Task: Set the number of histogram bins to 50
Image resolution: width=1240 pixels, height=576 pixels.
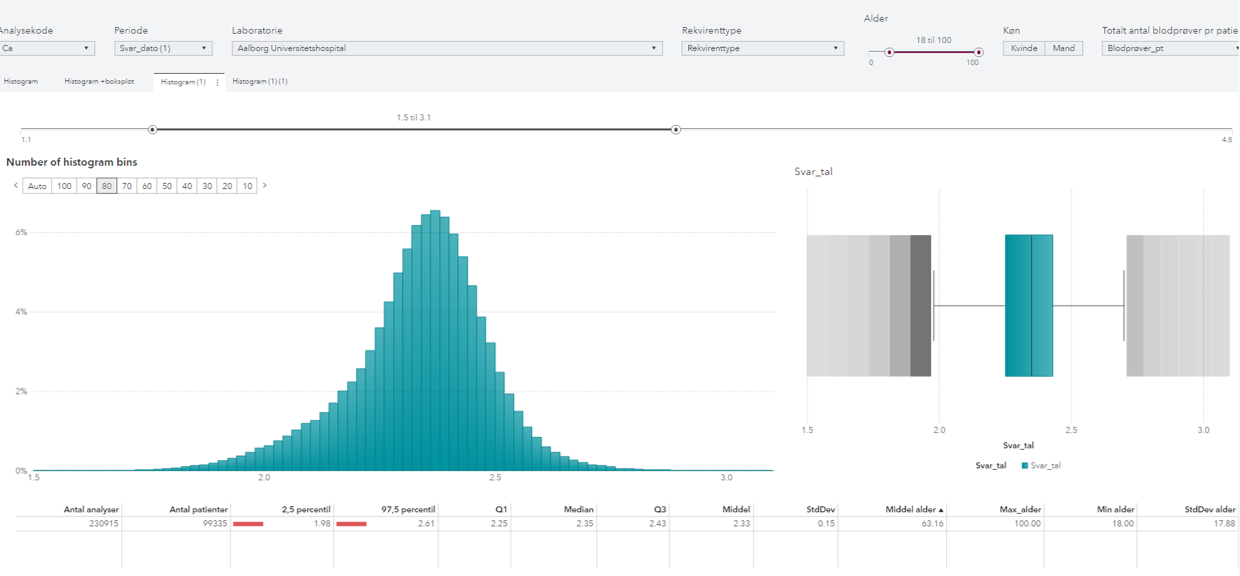Action: (166, 185)
